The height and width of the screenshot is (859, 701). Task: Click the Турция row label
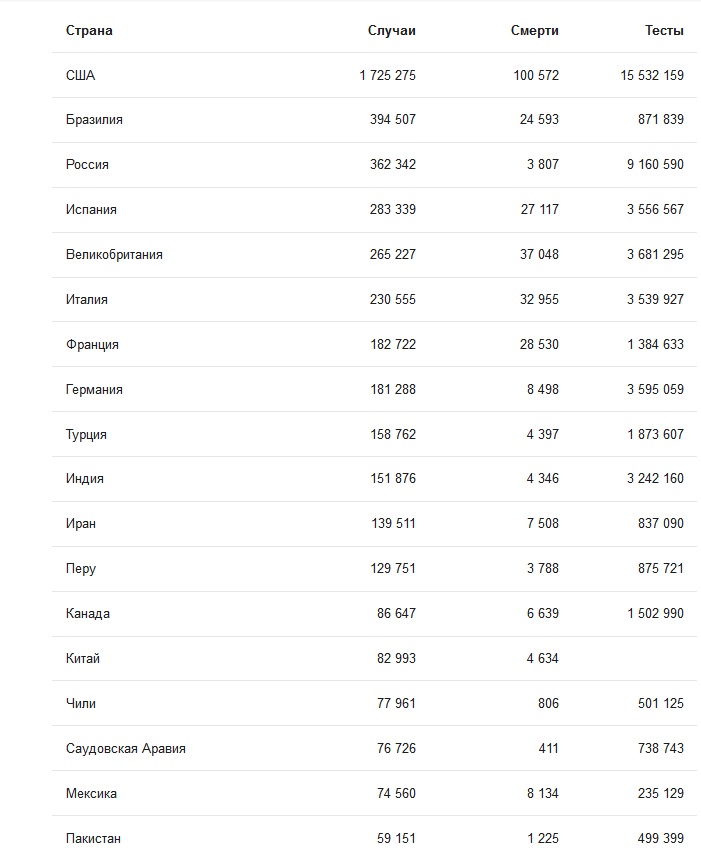(86, 434)
